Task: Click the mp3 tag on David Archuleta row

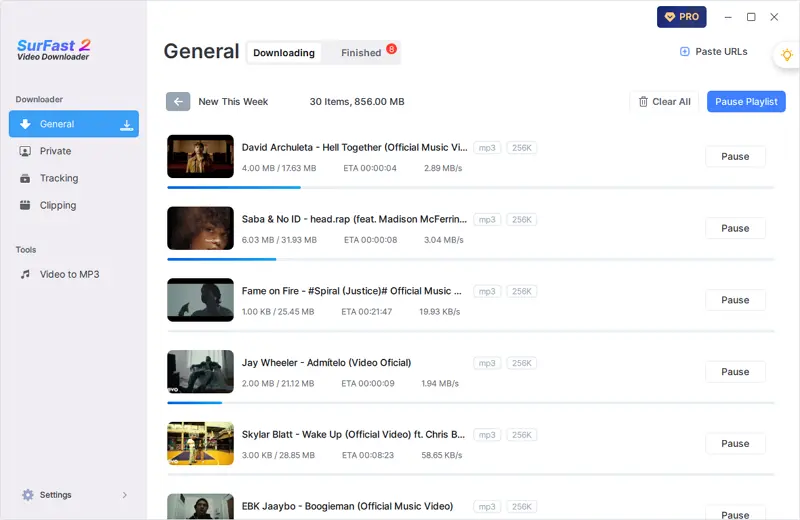Action: pos(487,147)
